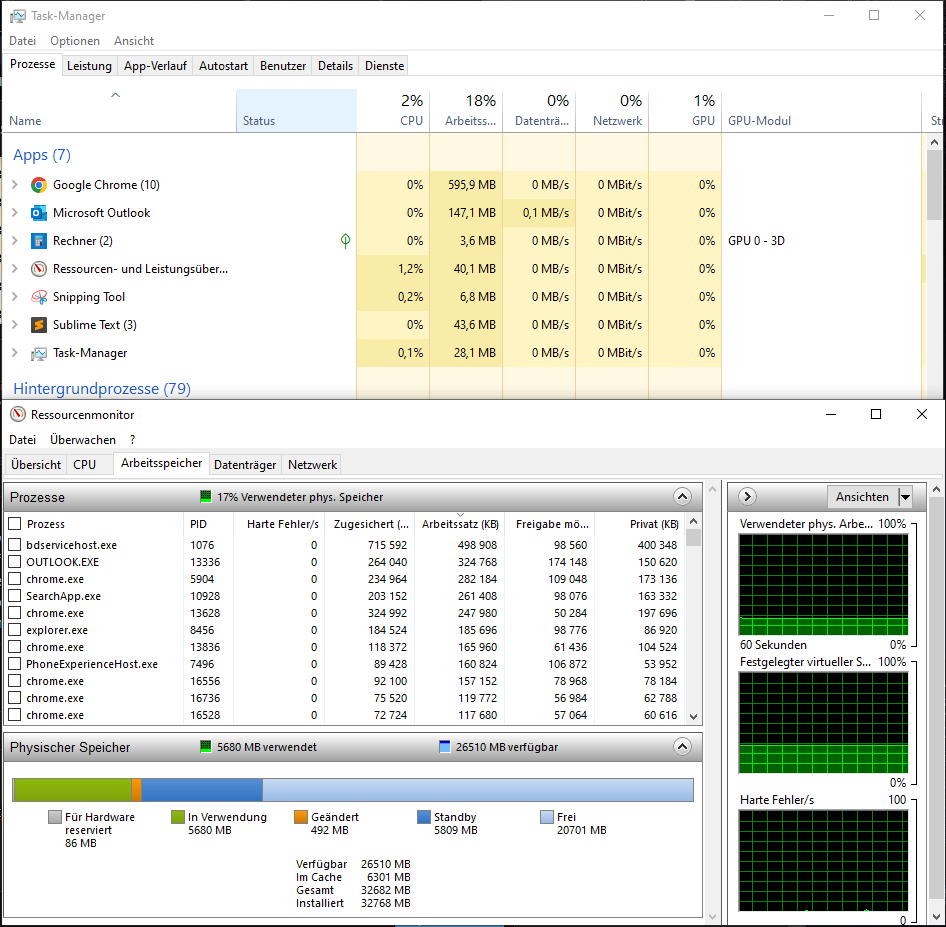Click the Task-Manager icon in process list
This screenshot has width=946, height=927.
39,353
